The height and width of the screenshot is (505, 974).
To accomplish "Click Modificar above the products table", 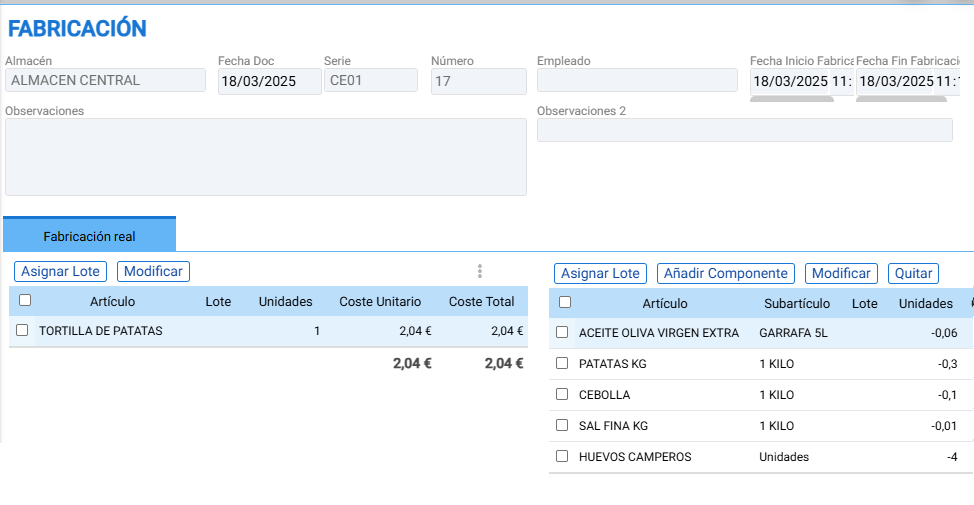I will point(153,271).
